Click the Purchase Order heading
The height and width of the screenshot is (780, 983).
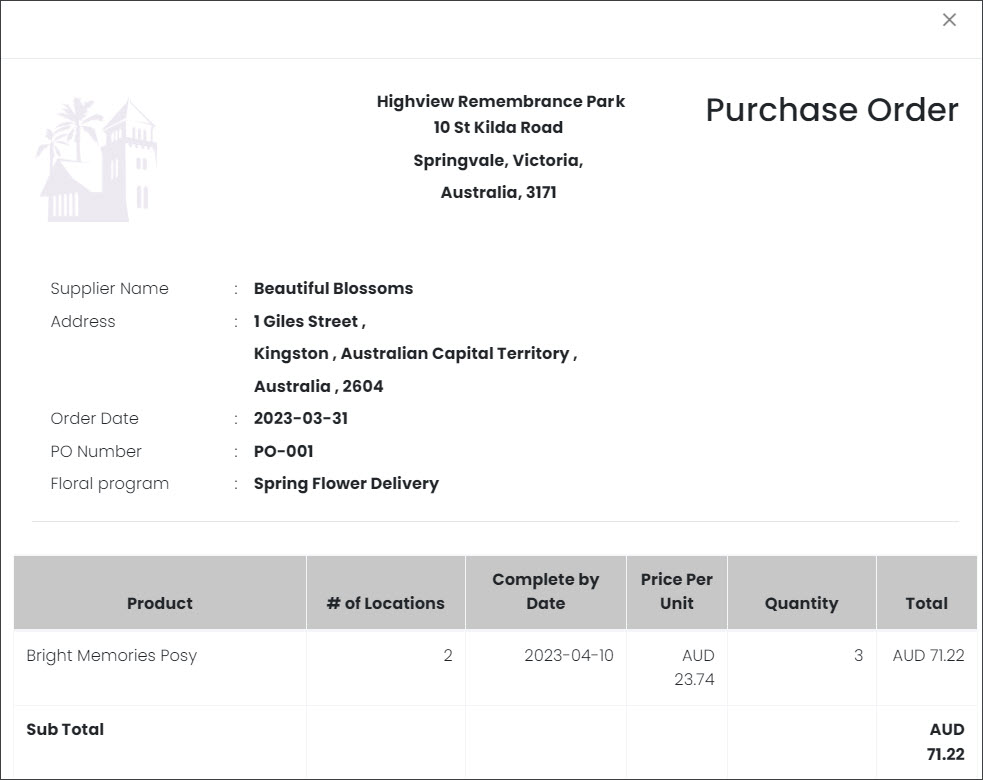pyautogui.click(x=832, y=110)
